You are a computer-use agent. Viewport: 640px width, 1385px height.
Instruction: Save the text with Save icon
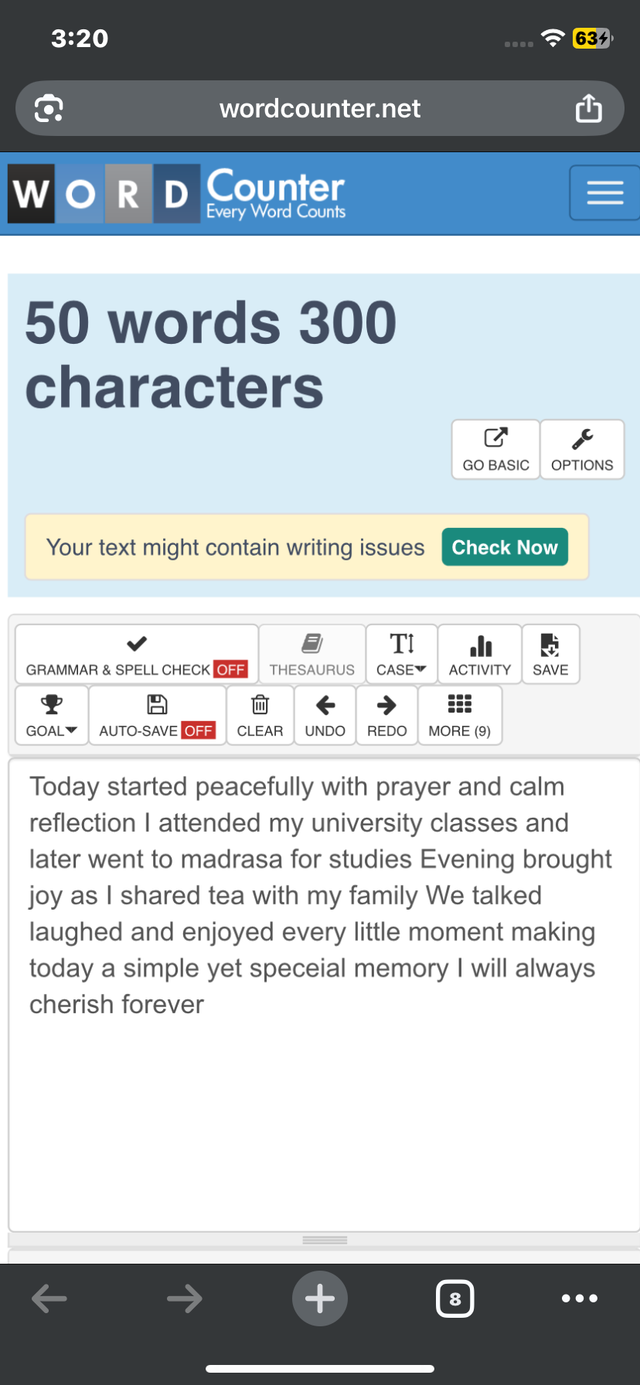[x=550, y=654]
